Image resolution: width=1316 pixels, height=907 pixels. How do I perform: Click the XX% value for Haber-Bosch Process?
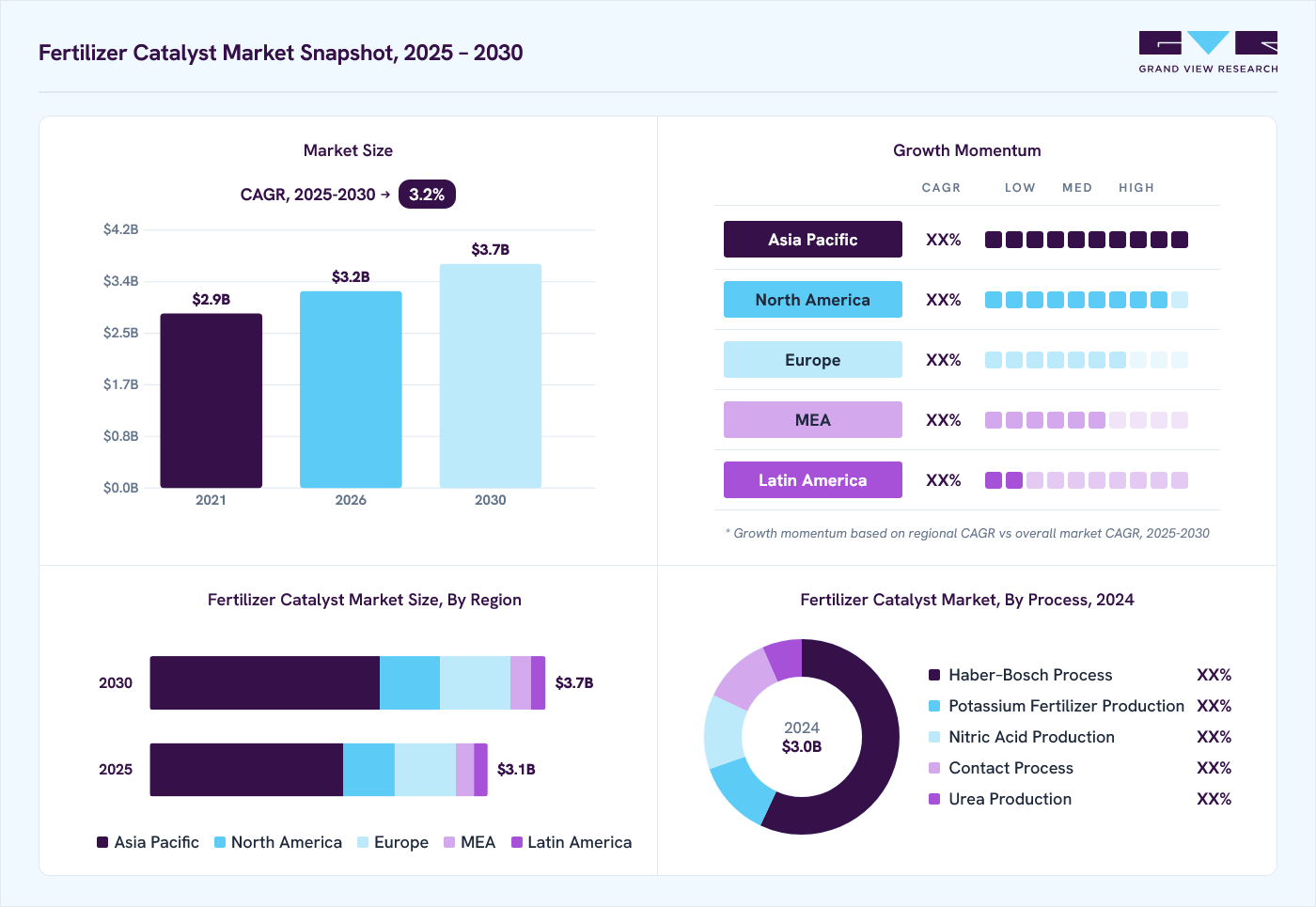click(x=1214, y=675)
